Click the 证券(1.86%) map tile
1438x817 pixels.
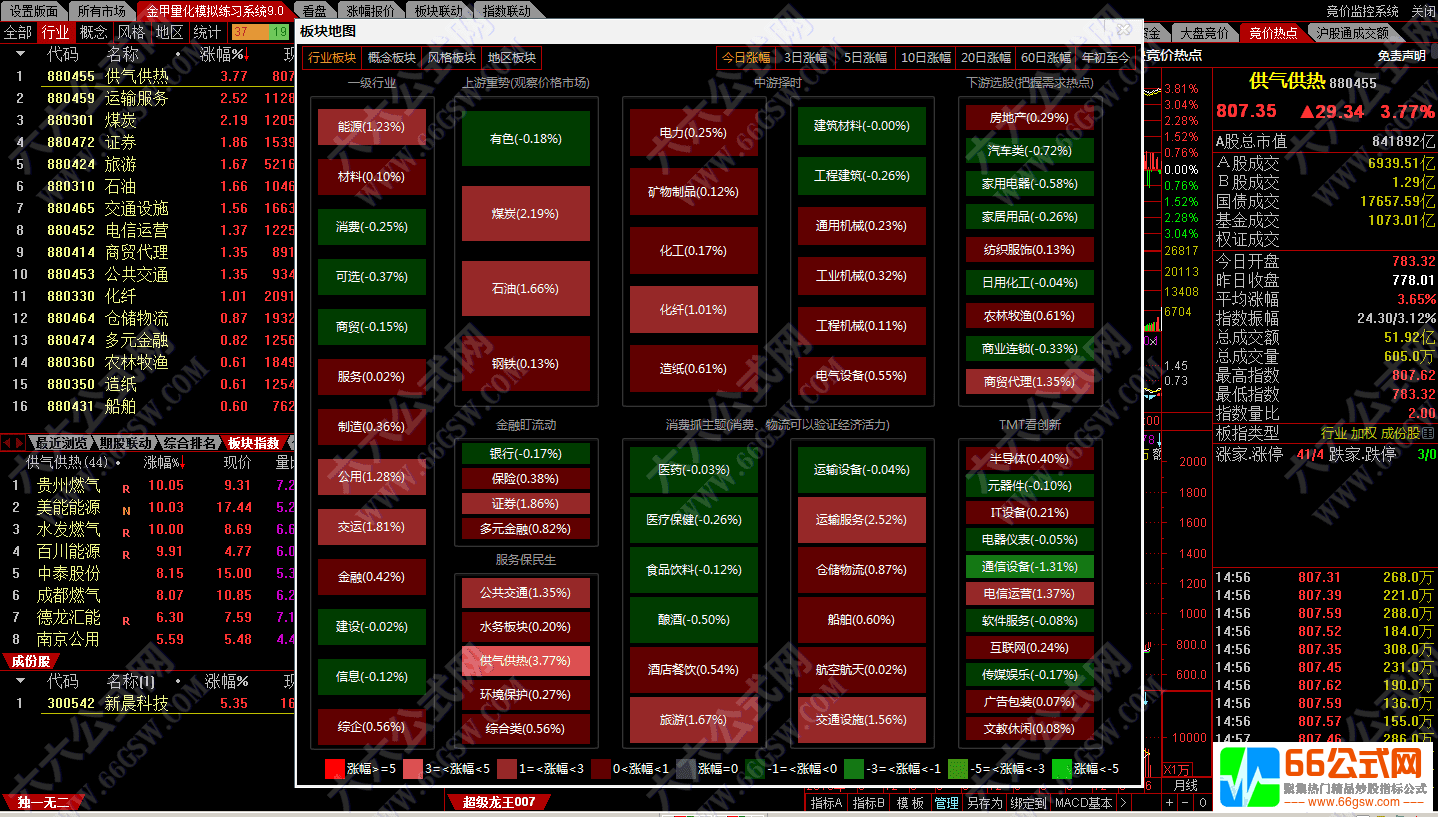point(525,504)
